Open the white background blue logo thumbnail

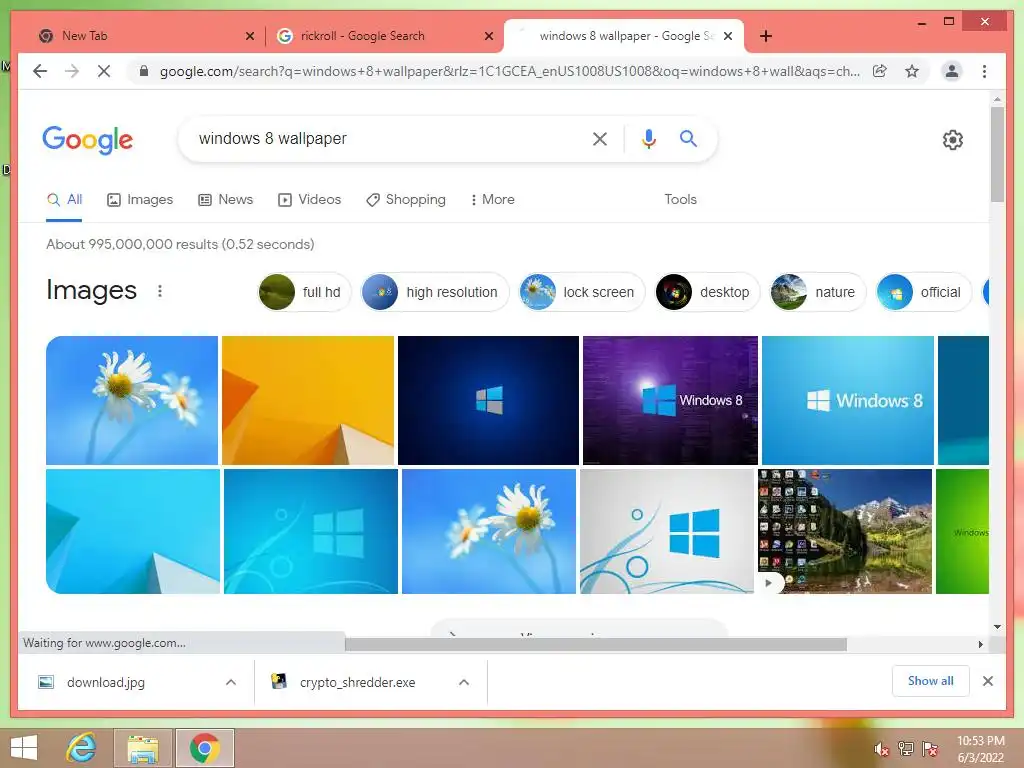[x=667, y=532]
